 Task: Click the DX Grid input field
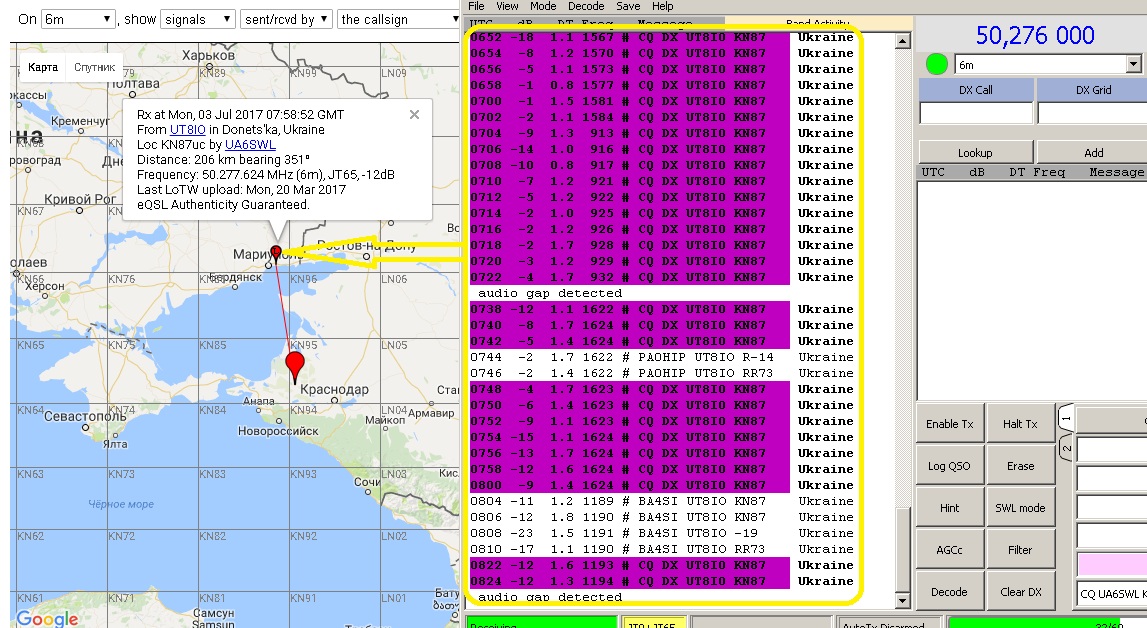coord(1092,113)
